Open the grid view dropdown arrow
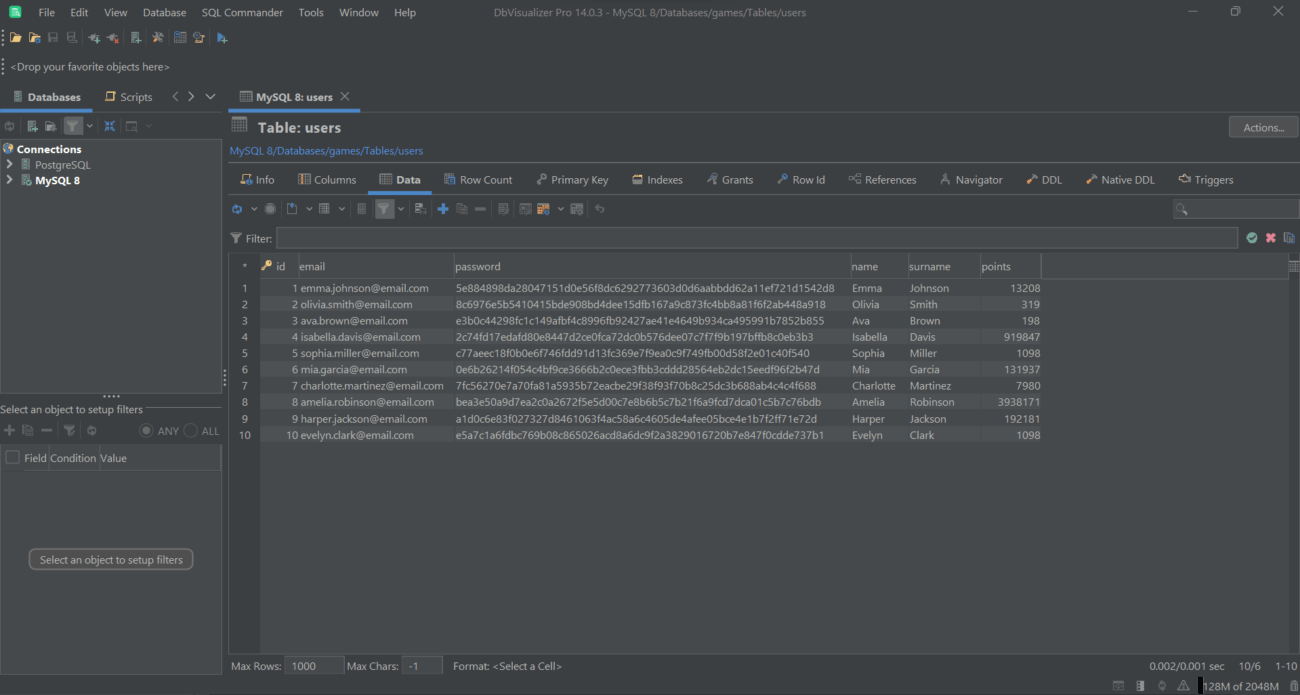This screenshot has height=695, width=1300. click(x=341, y=208)
